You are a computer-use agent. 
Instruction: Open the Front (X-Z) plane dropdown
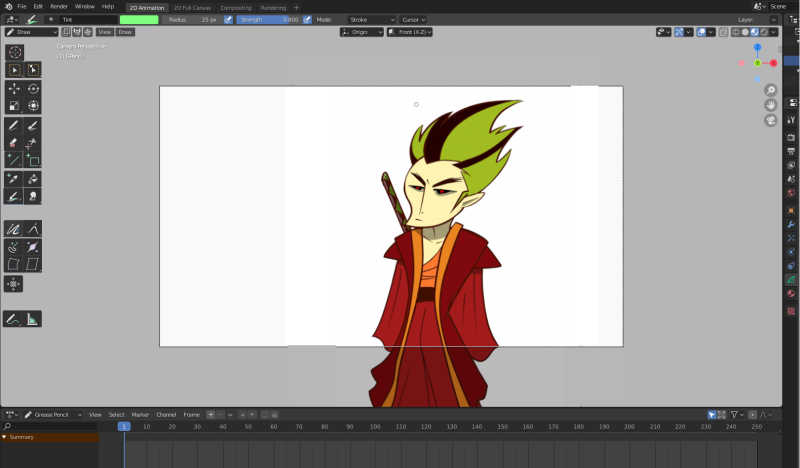[x=410, y=32]
